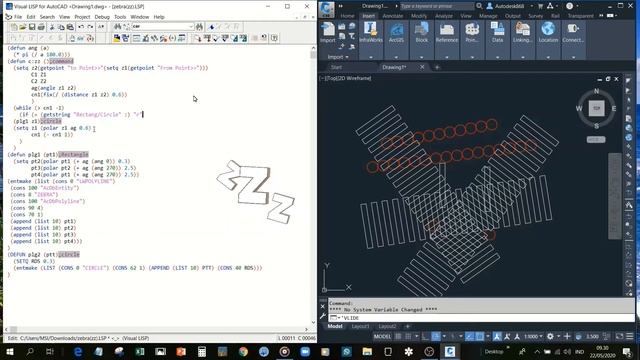Switch to Layout2 tab
The height and width of the screenshot is (360, 640).
click(x=387, y=327)
